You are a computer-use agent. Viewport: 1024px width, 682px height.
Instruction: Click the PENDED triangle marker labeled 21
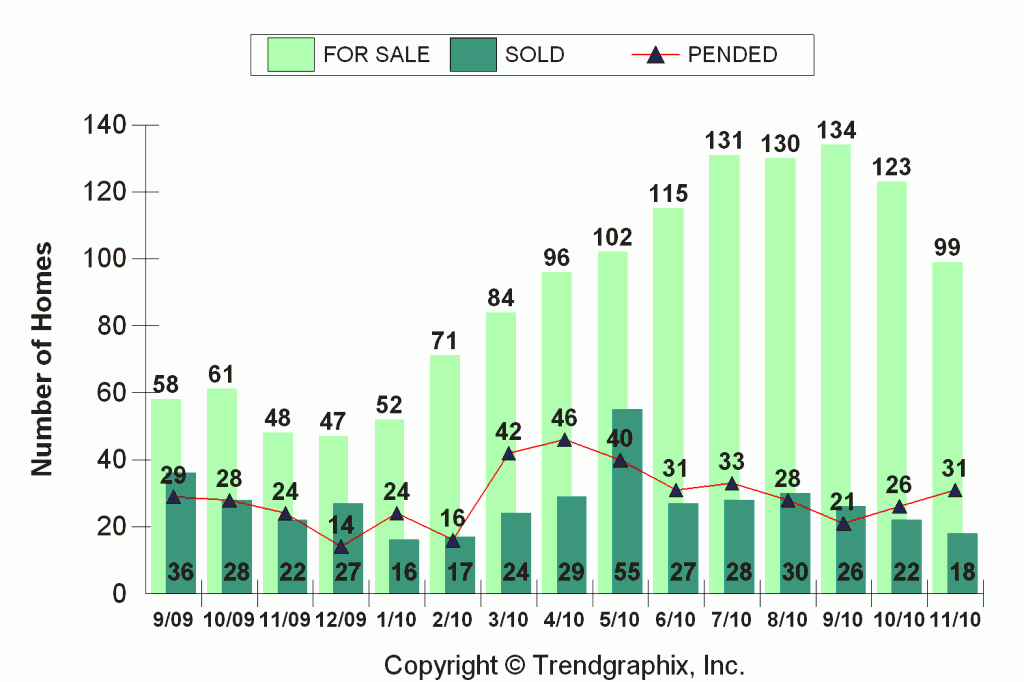(x=844, y=524)
